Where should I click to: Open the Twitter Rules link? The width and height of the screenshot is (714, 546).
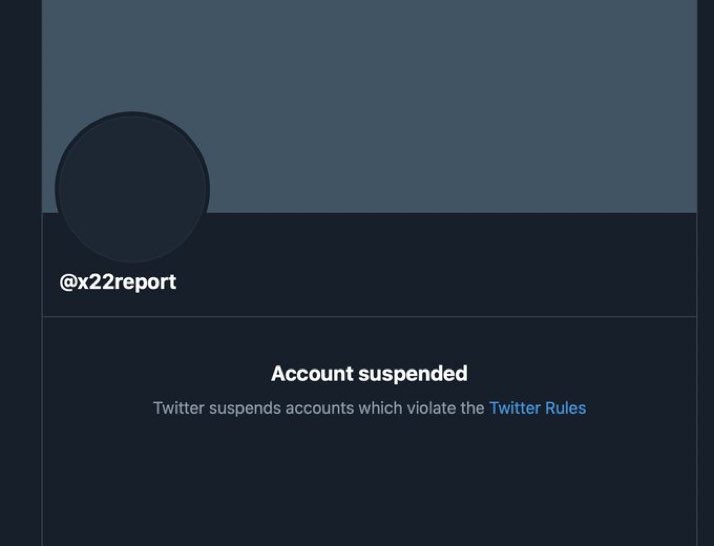pos(537,408)
